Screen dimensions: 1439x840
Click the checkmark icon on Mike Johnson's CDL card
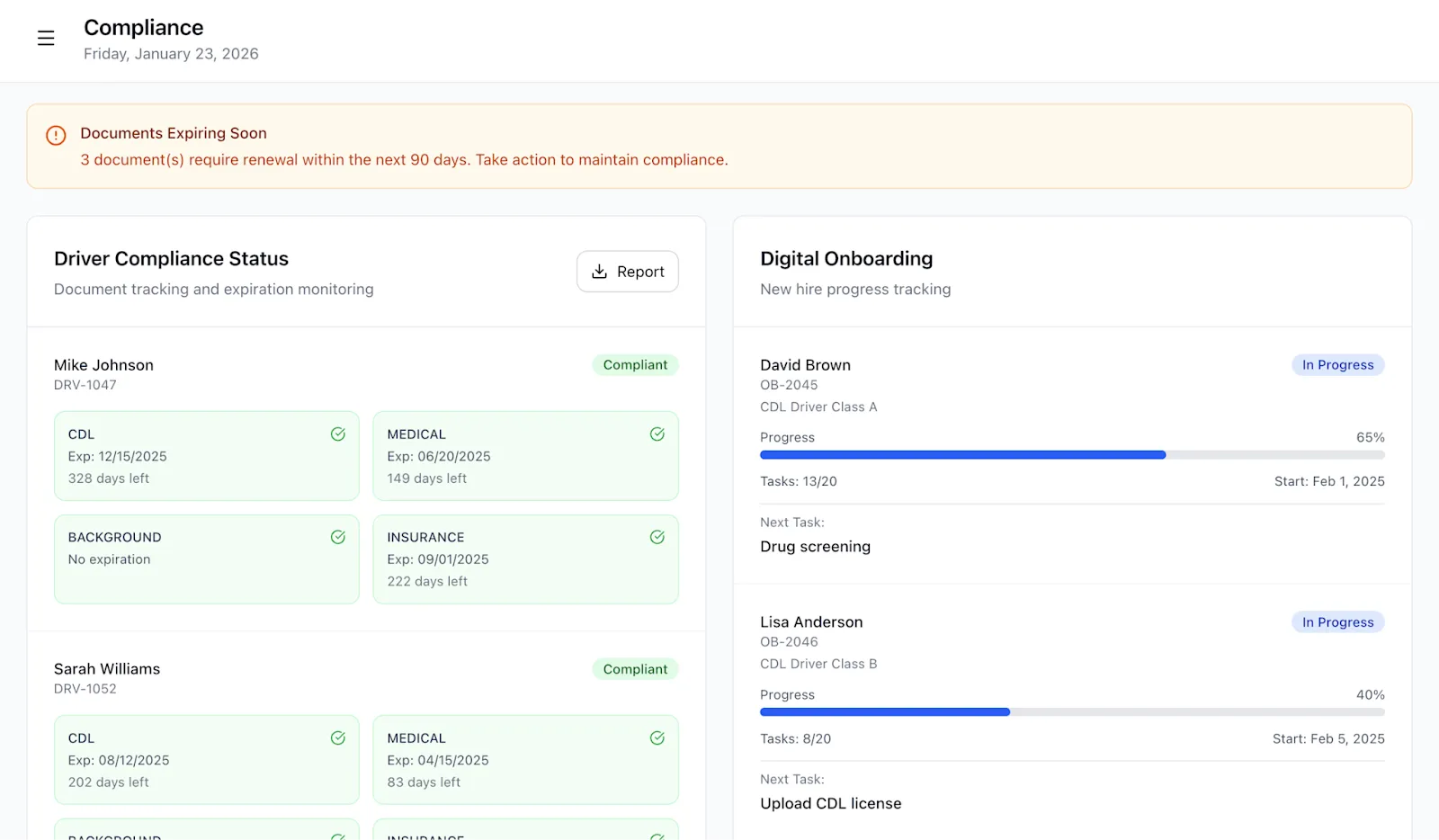click(338, 434)
